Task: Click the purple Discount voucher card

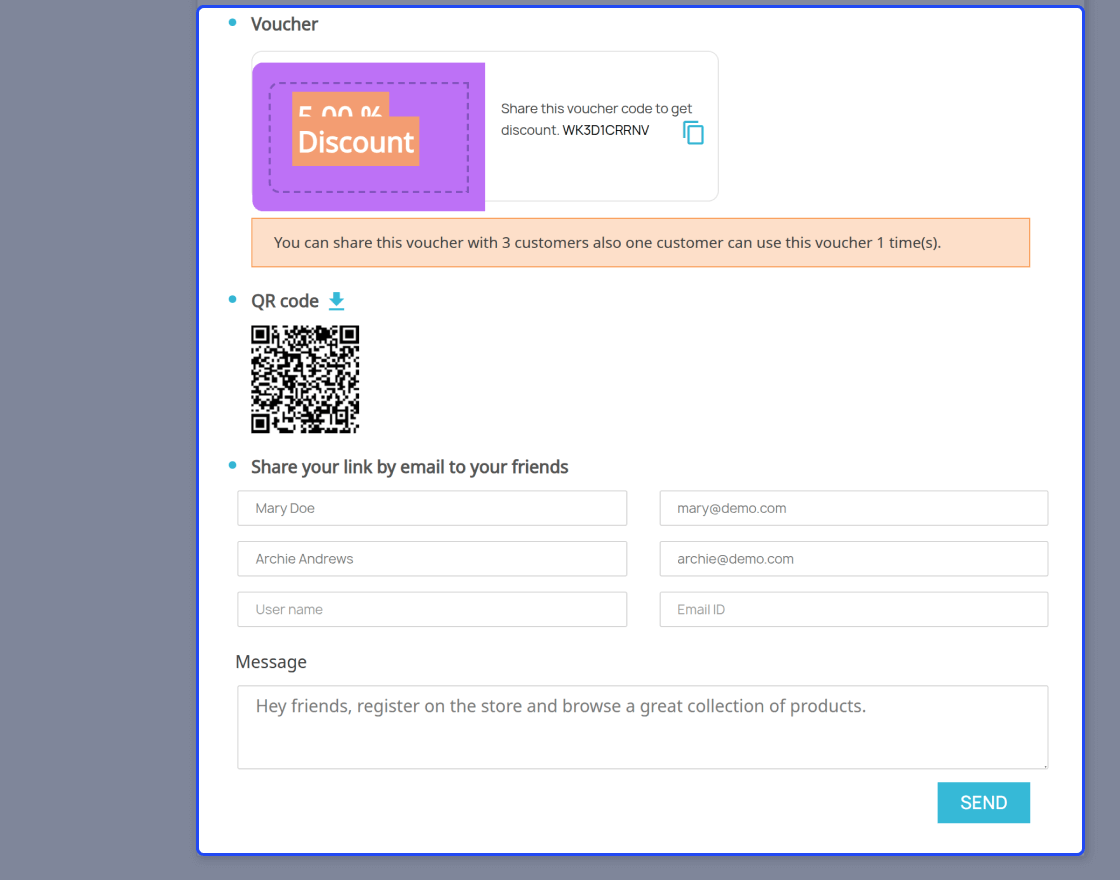Action: (x=369, y=136)
